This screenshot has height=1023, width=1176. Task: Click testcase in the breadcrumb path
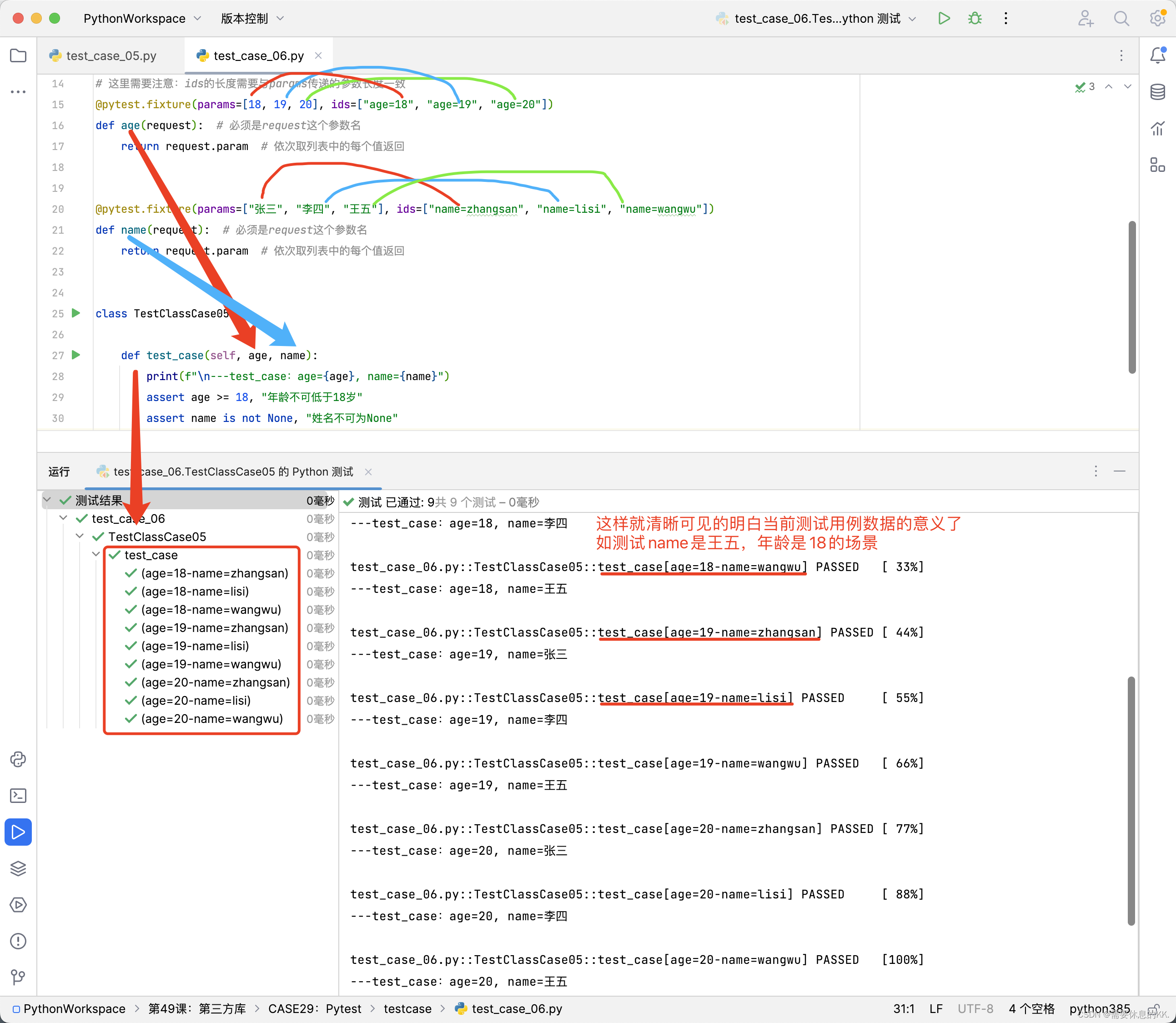click(407, 1009)
